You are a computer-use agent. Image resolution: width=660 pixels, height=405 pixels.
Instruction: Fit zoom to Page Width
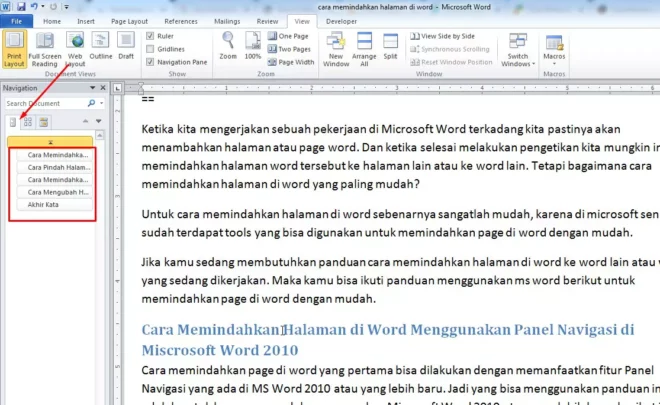[x=291, y=62]
